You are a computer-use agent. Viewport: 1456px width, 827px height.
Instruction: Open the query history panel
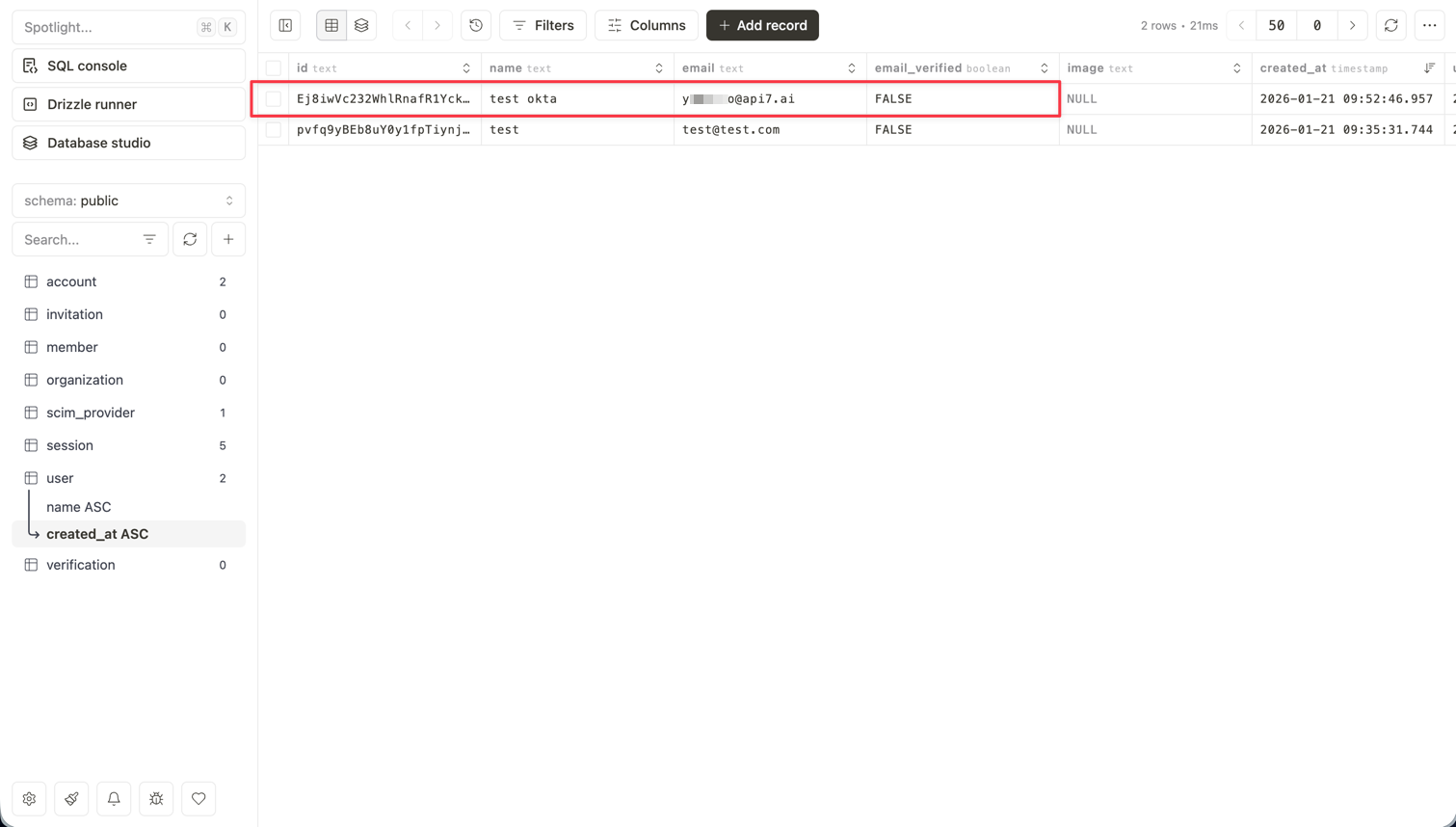(475, 25)
